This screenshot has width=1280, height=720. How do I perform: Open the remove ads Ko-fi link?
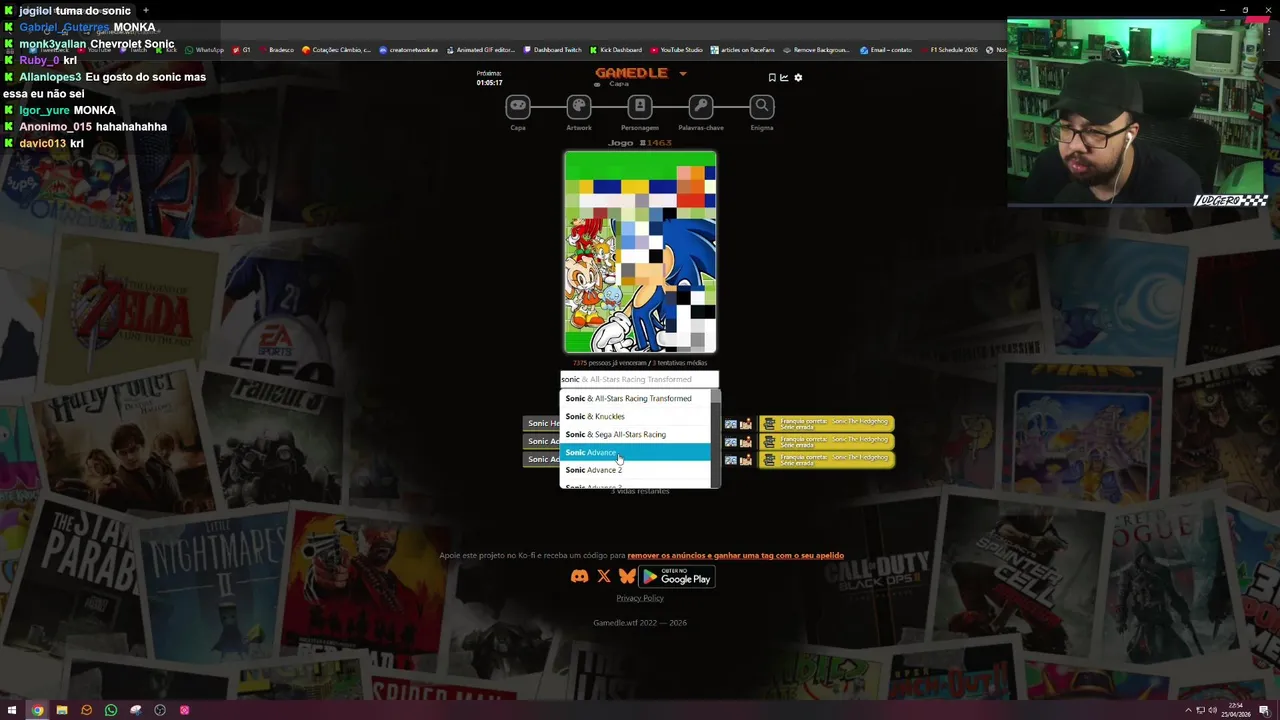735,555
